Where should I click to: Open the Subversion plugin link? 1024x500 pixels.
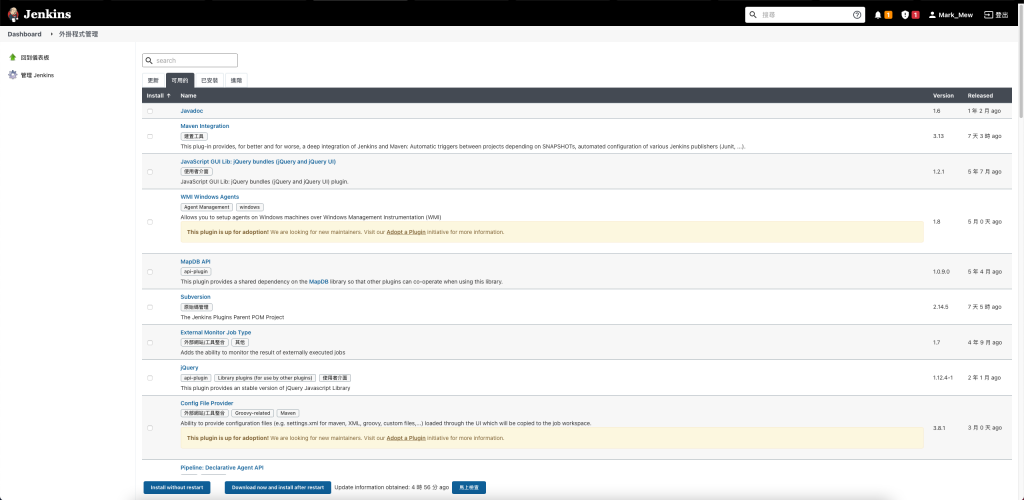[x=195, y=297]
